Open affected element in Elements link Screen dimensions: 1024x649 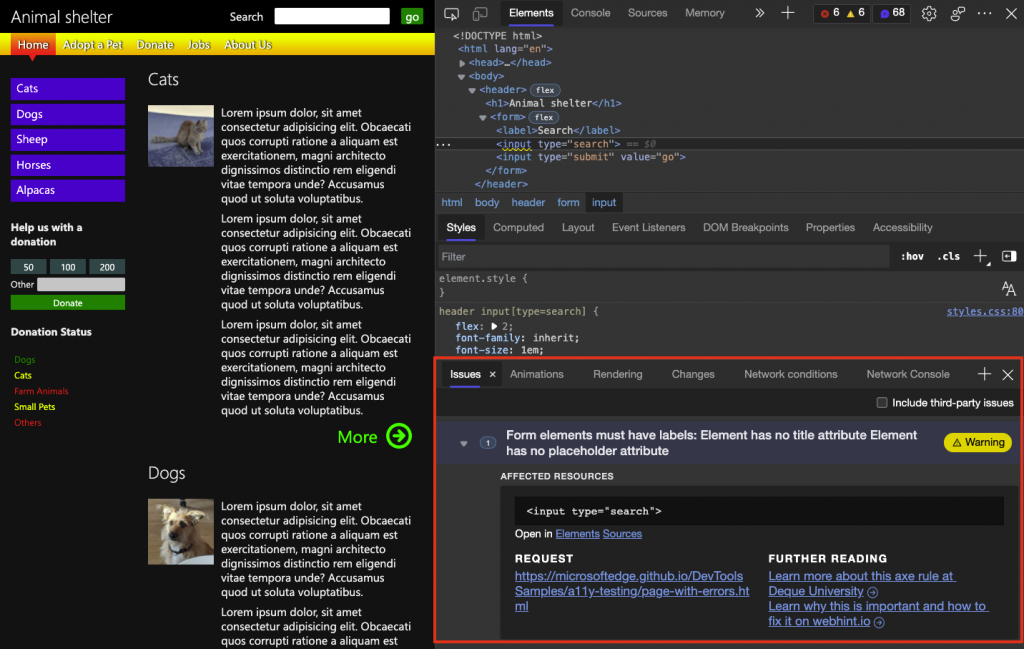click(x=577, y=534)
